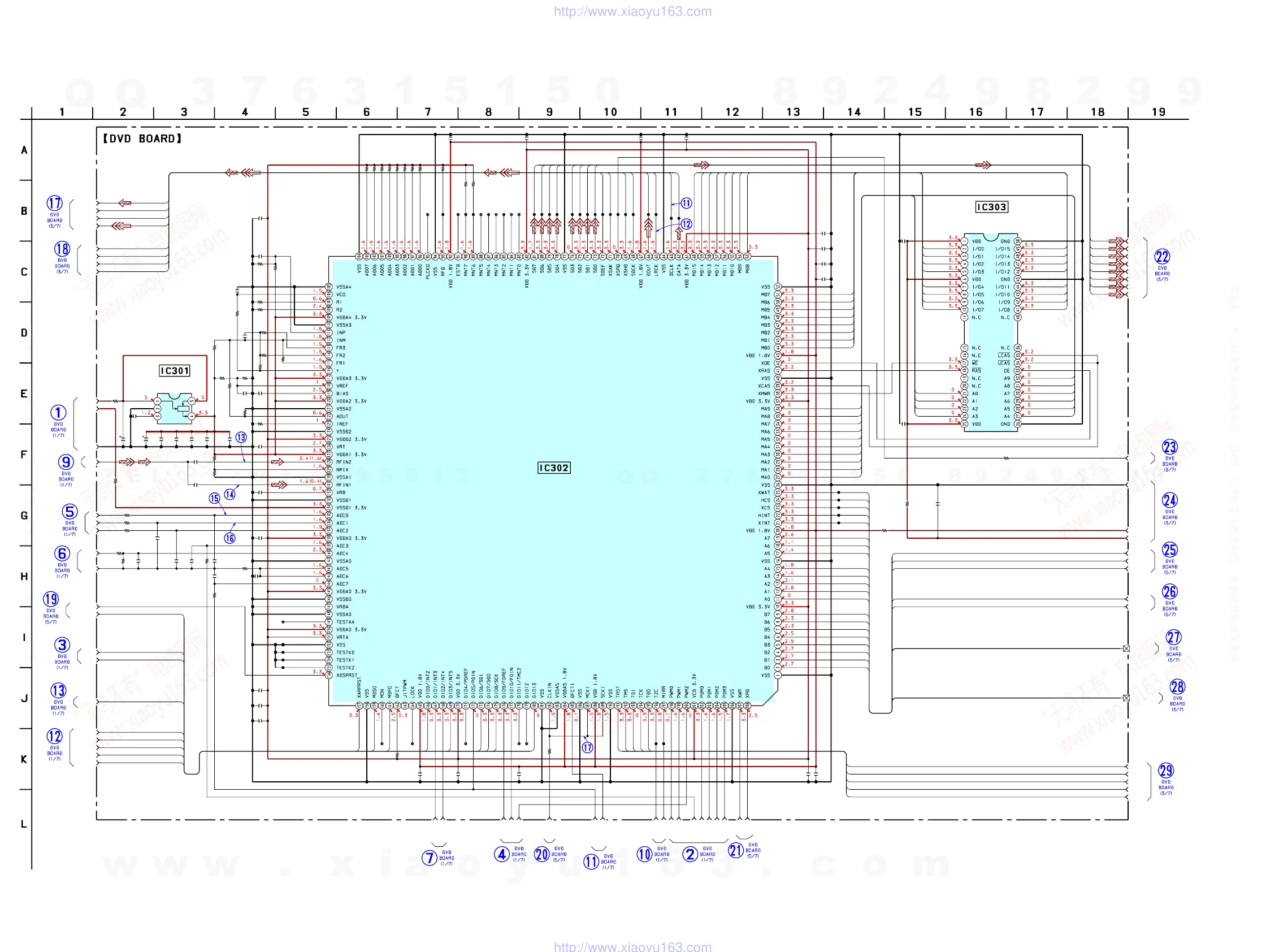This screenshot has width=1266, height=952.
Task: Click the circled 21 connector at bottom
Action: (735, 851)
